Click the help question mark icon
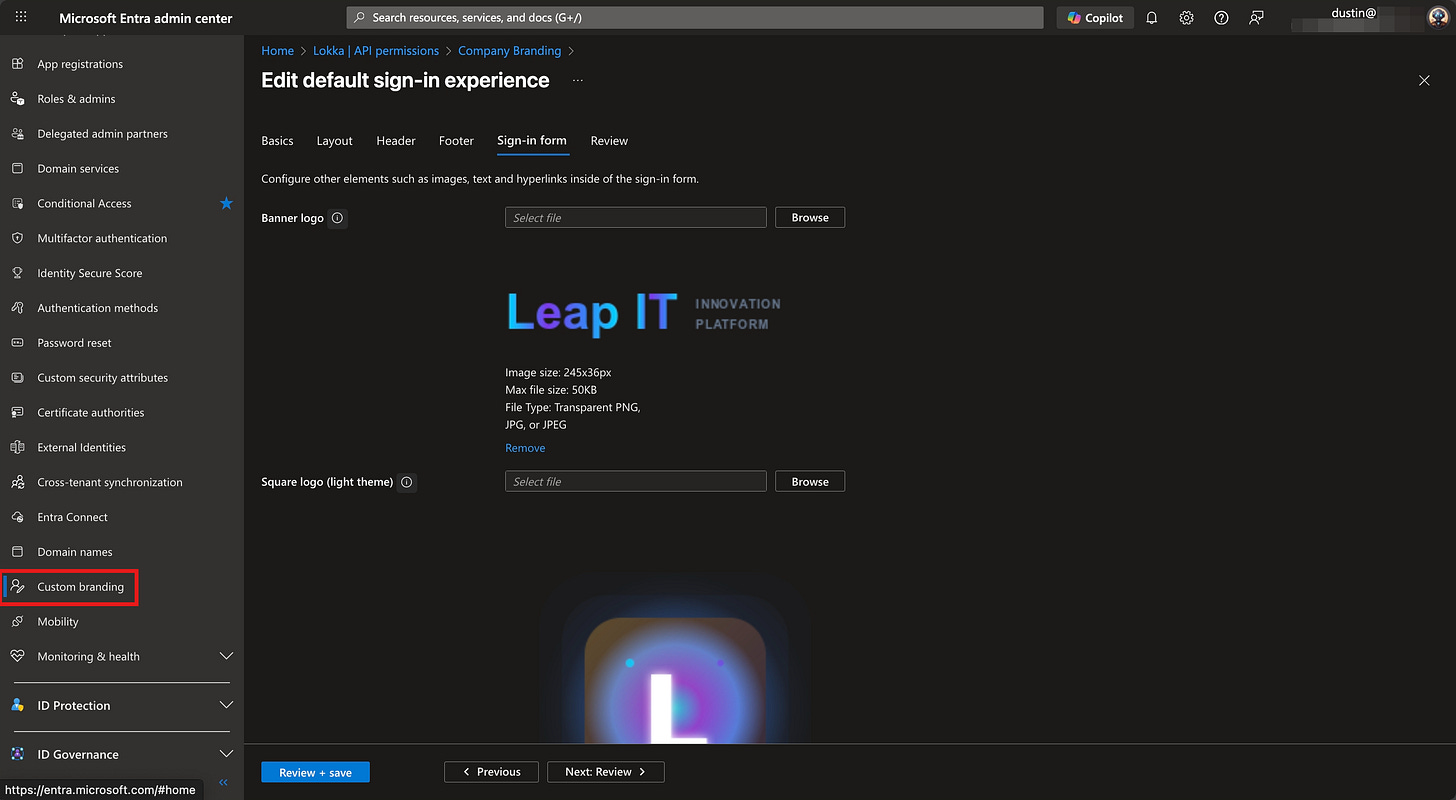This screenshot has height=800, width=1456. (x=1221, y=18)
